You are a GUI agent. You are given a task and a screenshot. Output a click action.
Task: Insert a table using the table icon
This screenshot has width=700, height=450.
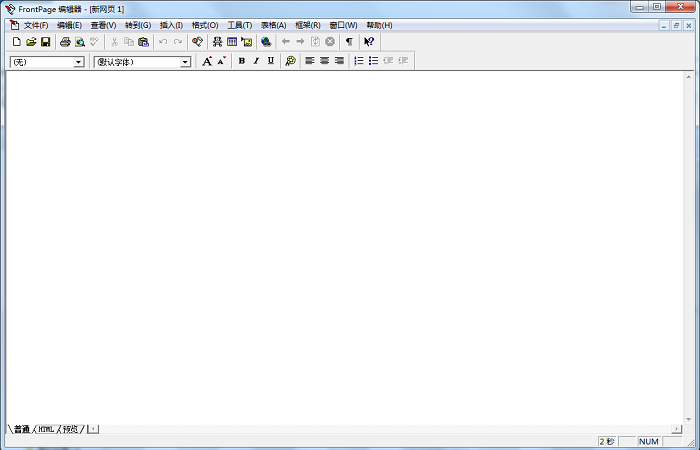pyautogui.click(x=232, y=42)
